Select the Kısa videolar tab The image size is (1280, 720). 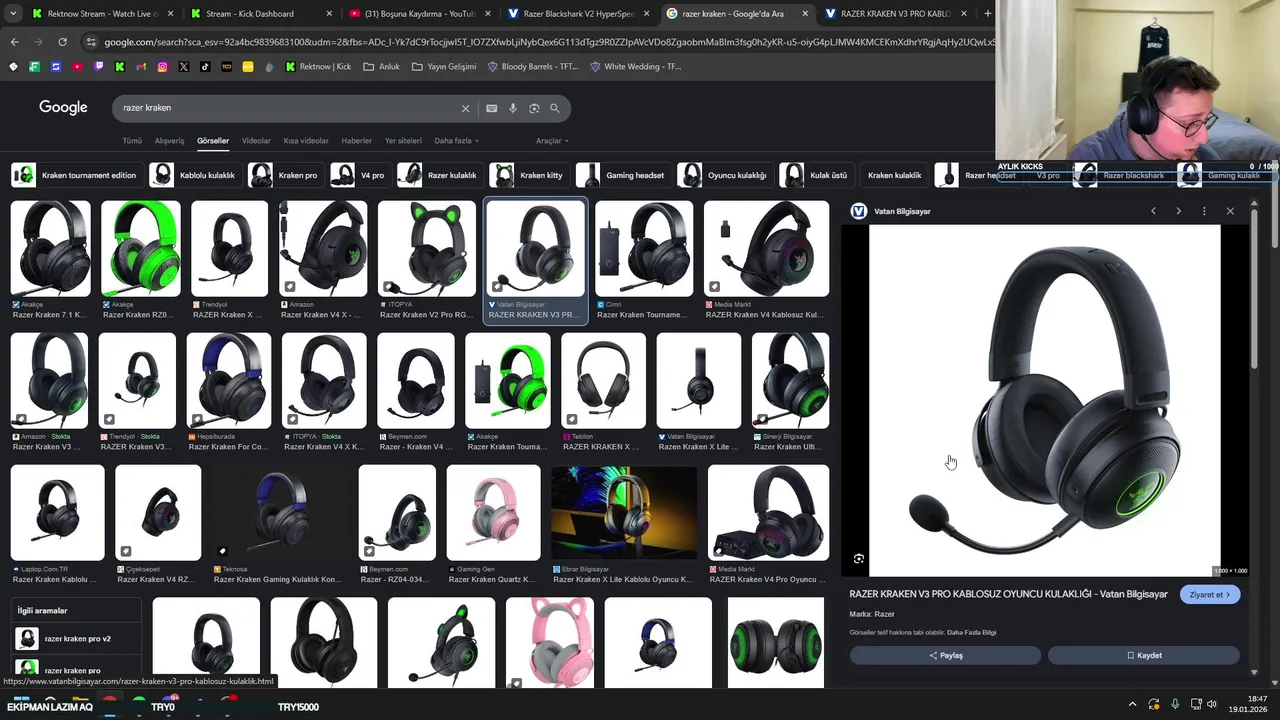(306, 141)
